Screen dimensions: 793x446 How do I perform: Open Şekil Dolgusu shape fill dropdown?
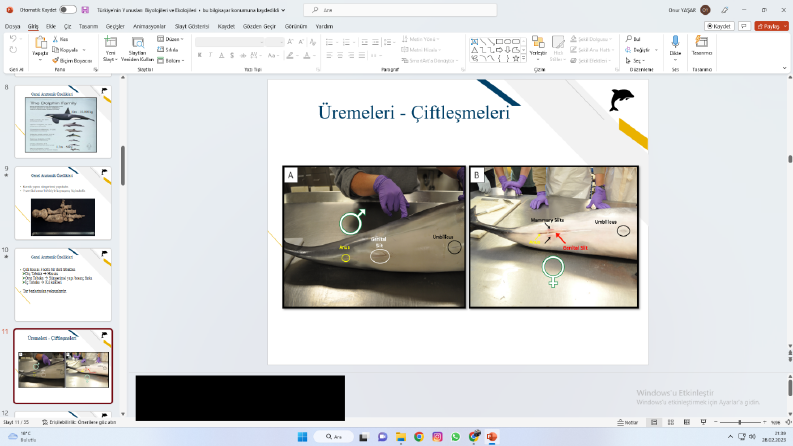click(x=590, y=39)
